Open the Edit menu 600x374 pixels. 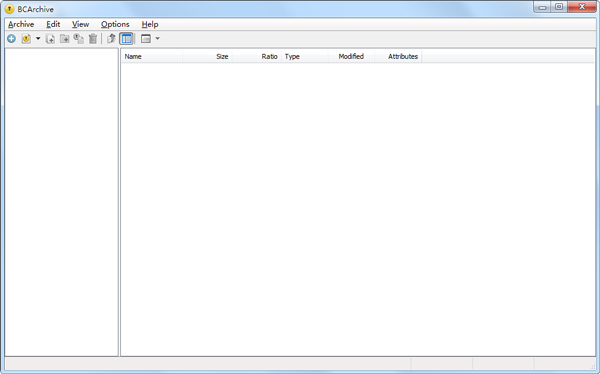[x=53, y=24]
